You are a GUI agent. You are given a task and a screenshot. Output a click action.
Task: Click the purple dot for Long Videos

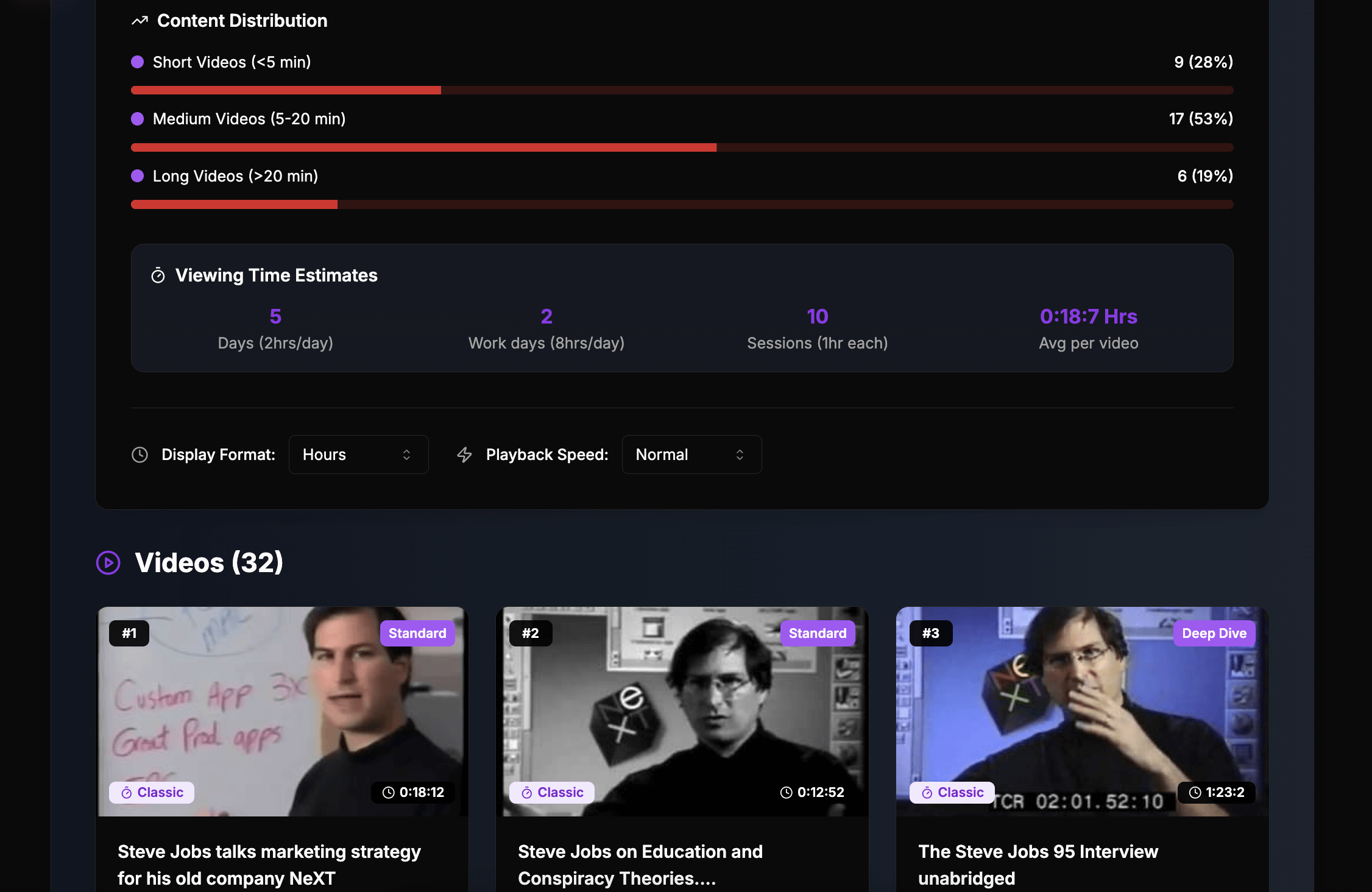[x=138, y=176]
